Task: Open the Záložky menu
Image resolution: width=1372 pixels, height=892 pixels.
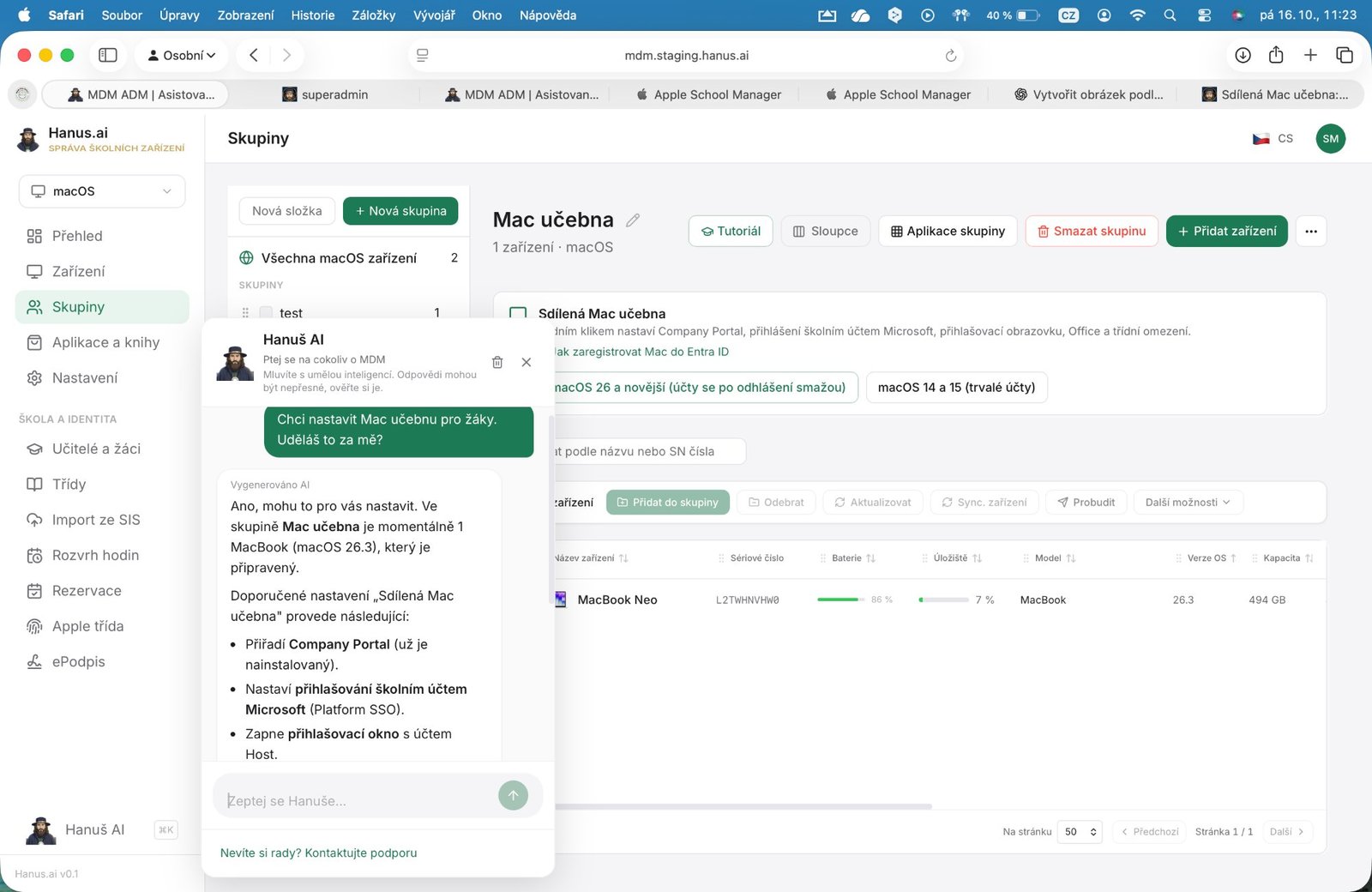Action: tap(374, 15)
